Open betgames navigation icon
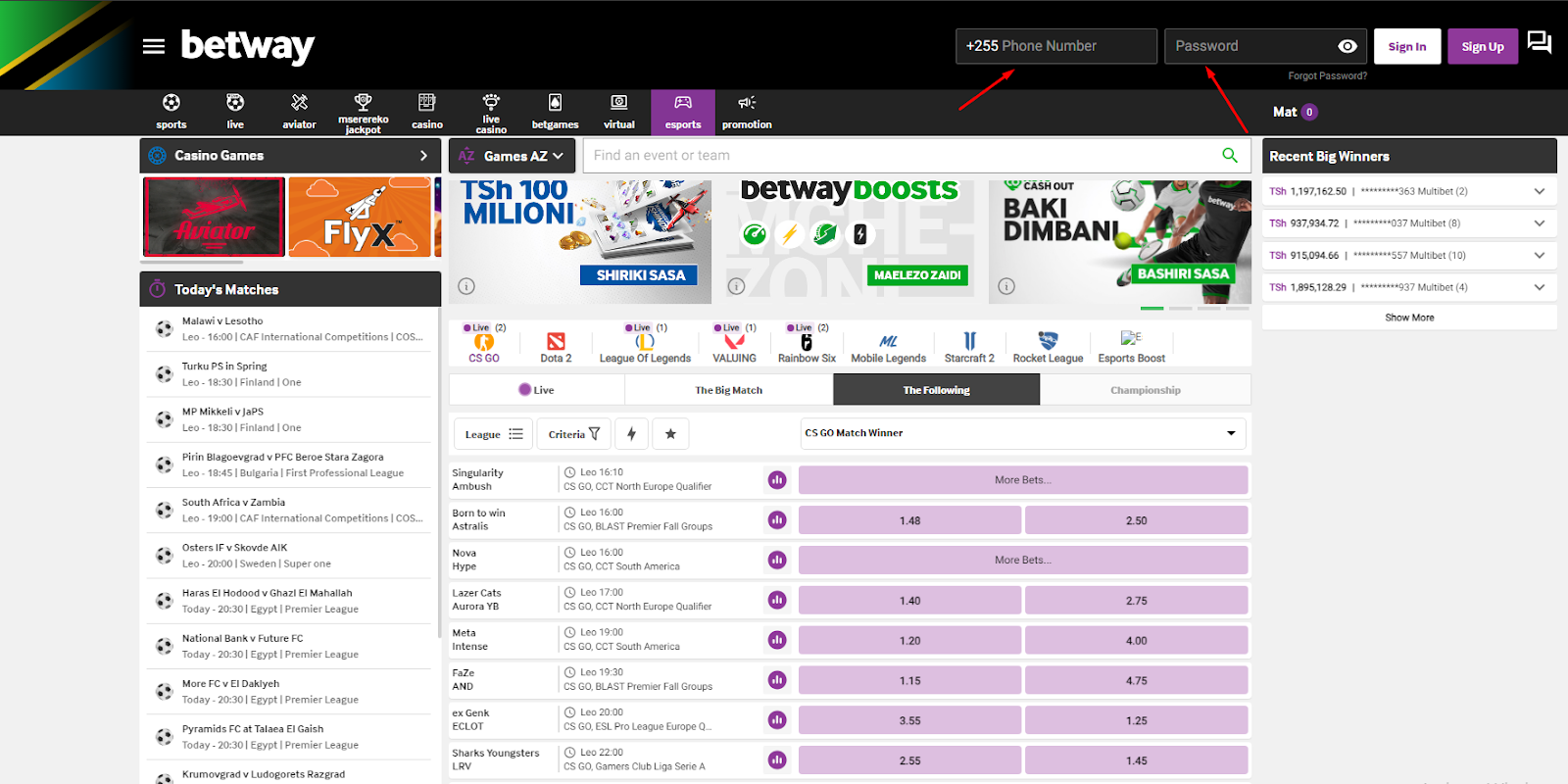 (x=555, y=103)
